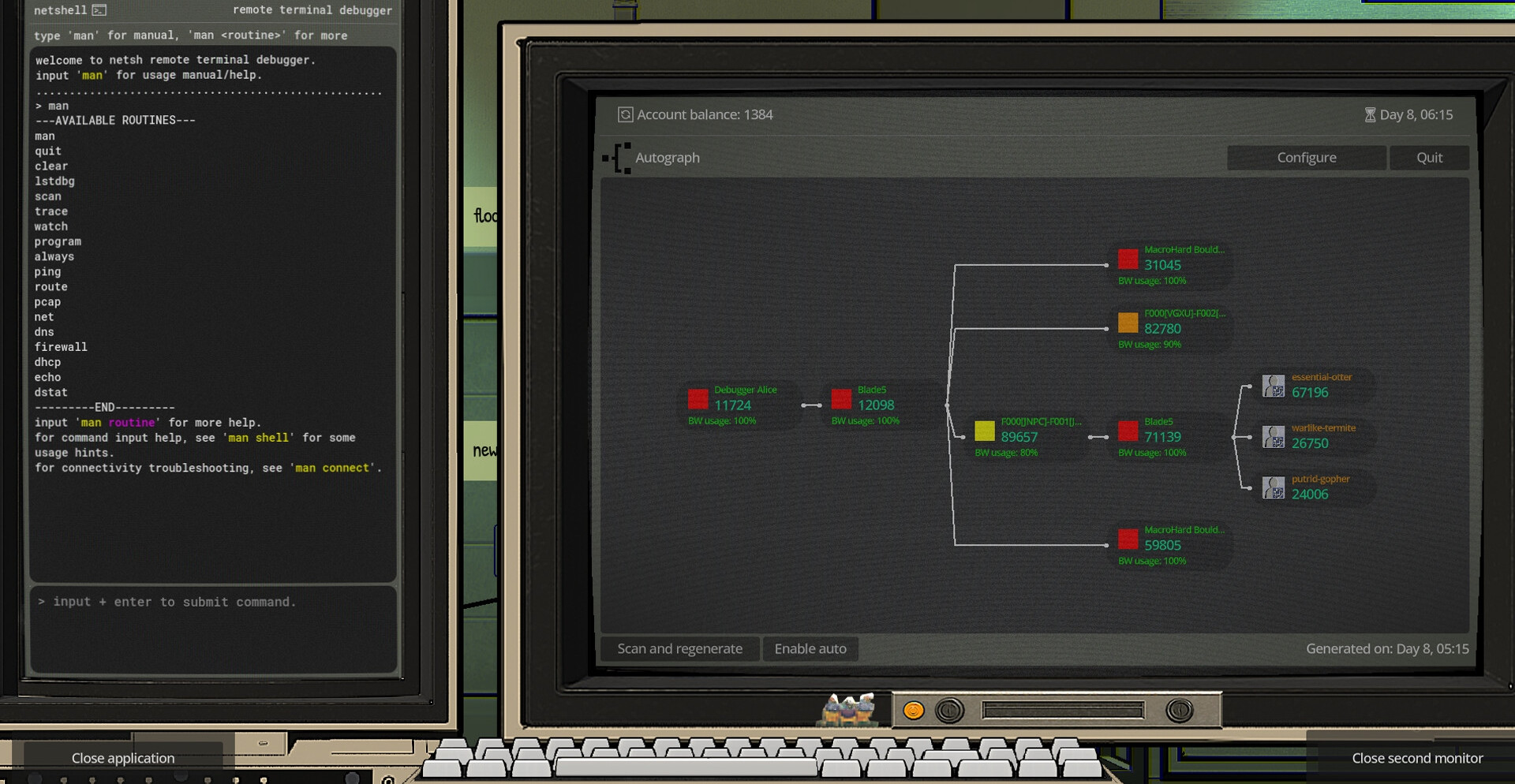Click the MacroHard node 31045 red square

pos(1128,259)
